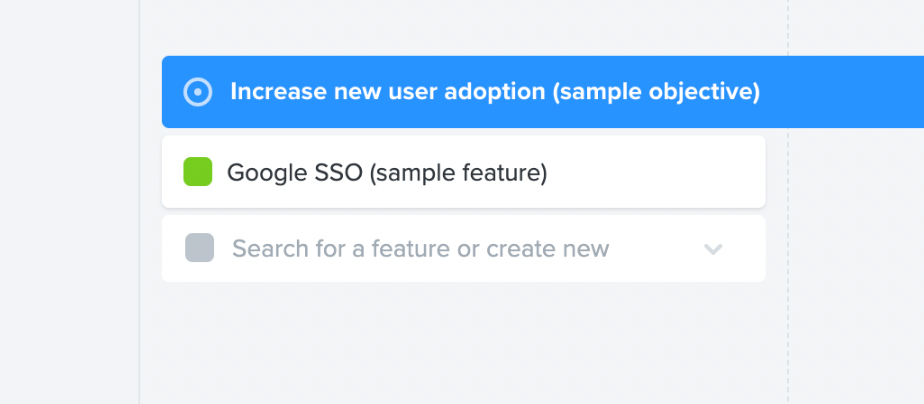Click the target icon on the objective bar

click(198, 92)
